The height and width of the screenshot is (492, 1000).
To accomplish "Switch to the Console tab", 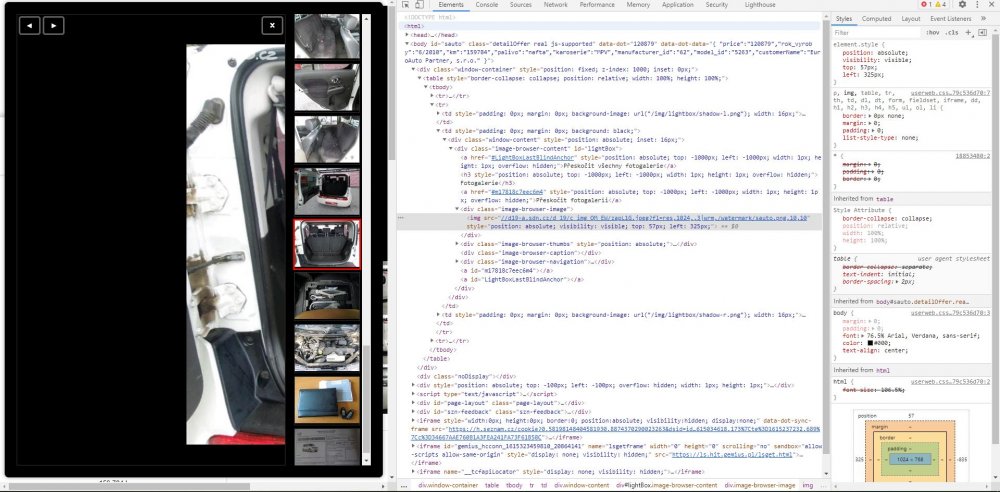I will tap(487, 4).
